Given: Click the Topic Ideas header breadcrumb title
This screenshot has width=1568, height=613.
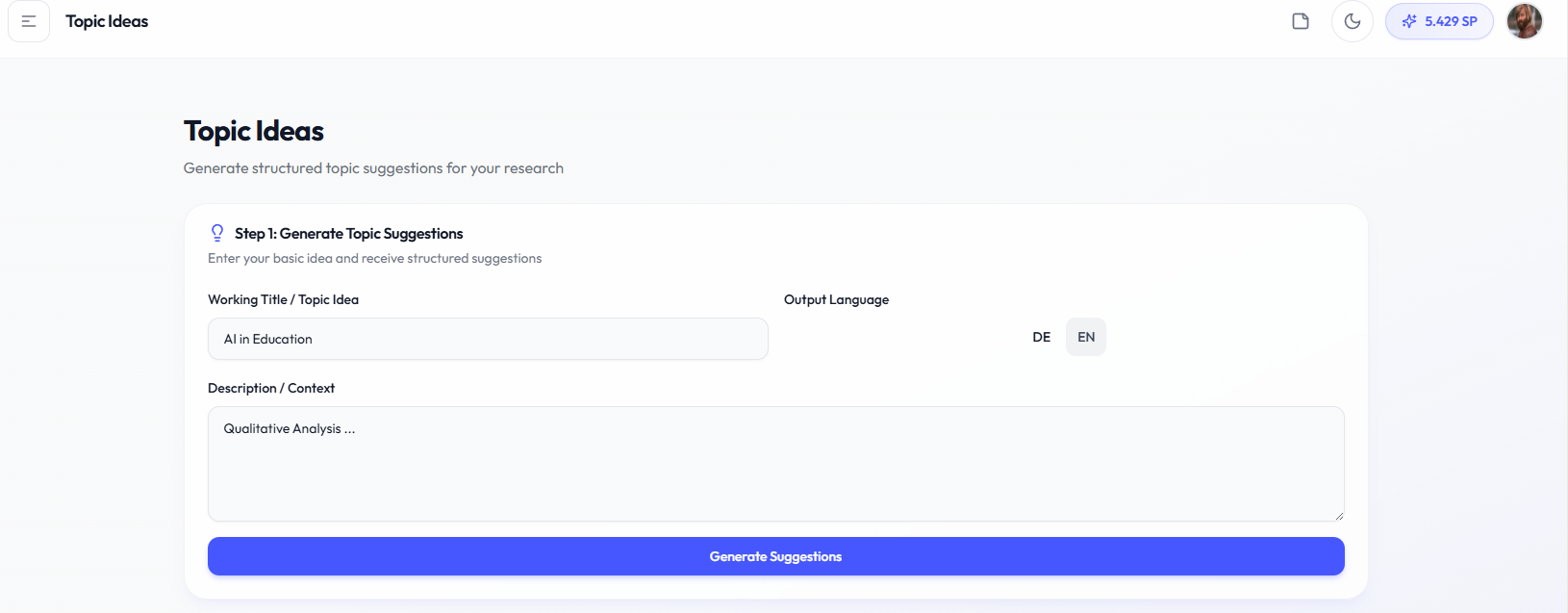Looking at the screenshot, I should [x=107, y=21].
